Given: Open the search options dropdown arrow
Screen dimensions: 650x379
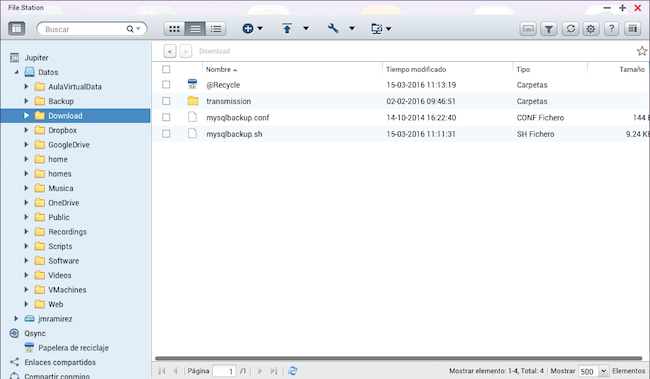Looking at the screenshot, I should [138, 29].
